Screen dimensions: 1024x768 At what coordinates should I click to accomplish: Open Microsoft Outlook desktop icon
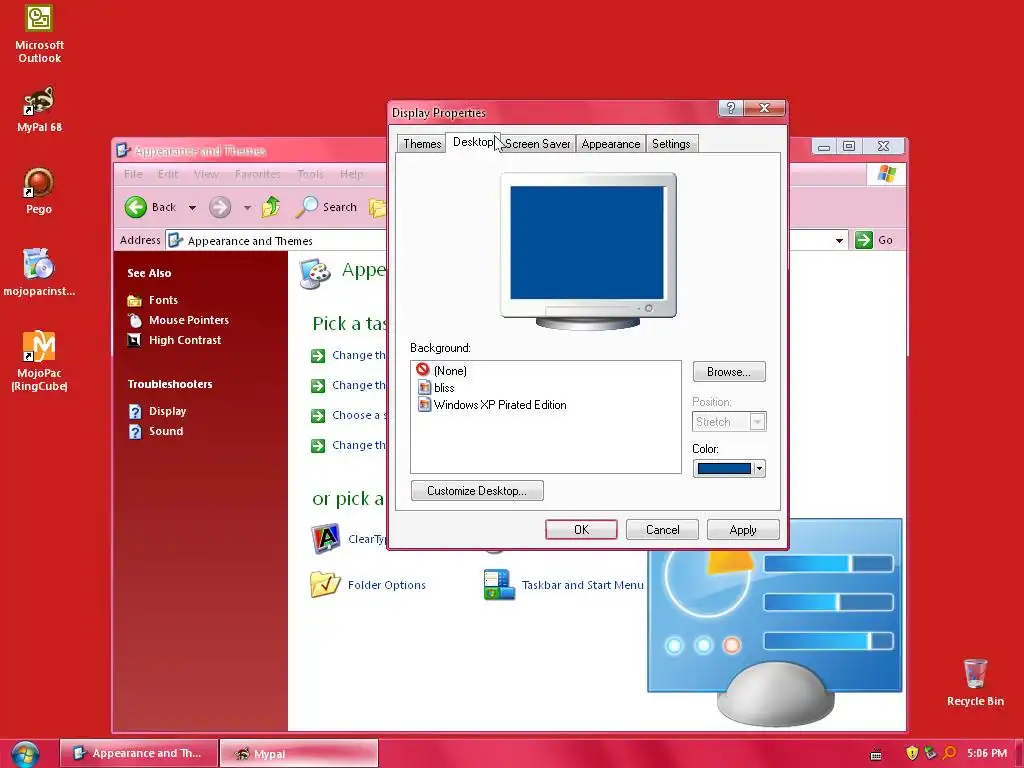(x=39, y=34)
